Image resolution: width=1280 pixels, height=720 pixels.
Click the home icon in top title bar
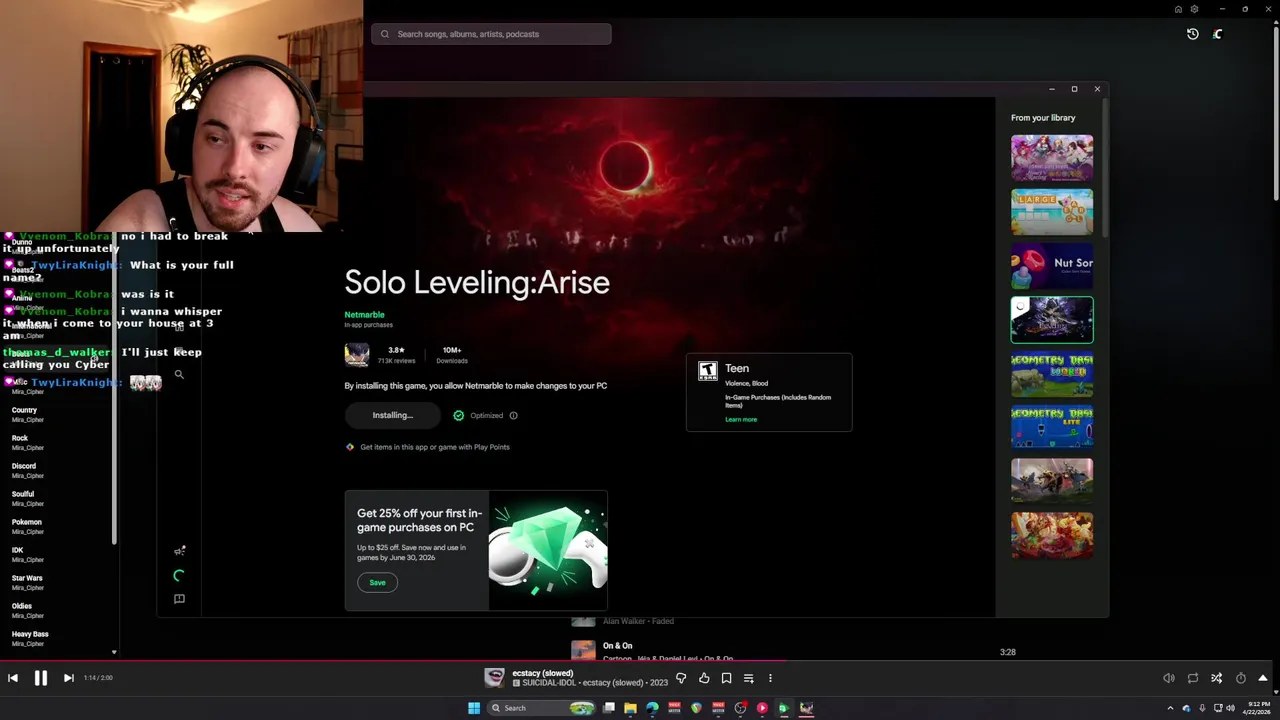tap(1178, 9)
